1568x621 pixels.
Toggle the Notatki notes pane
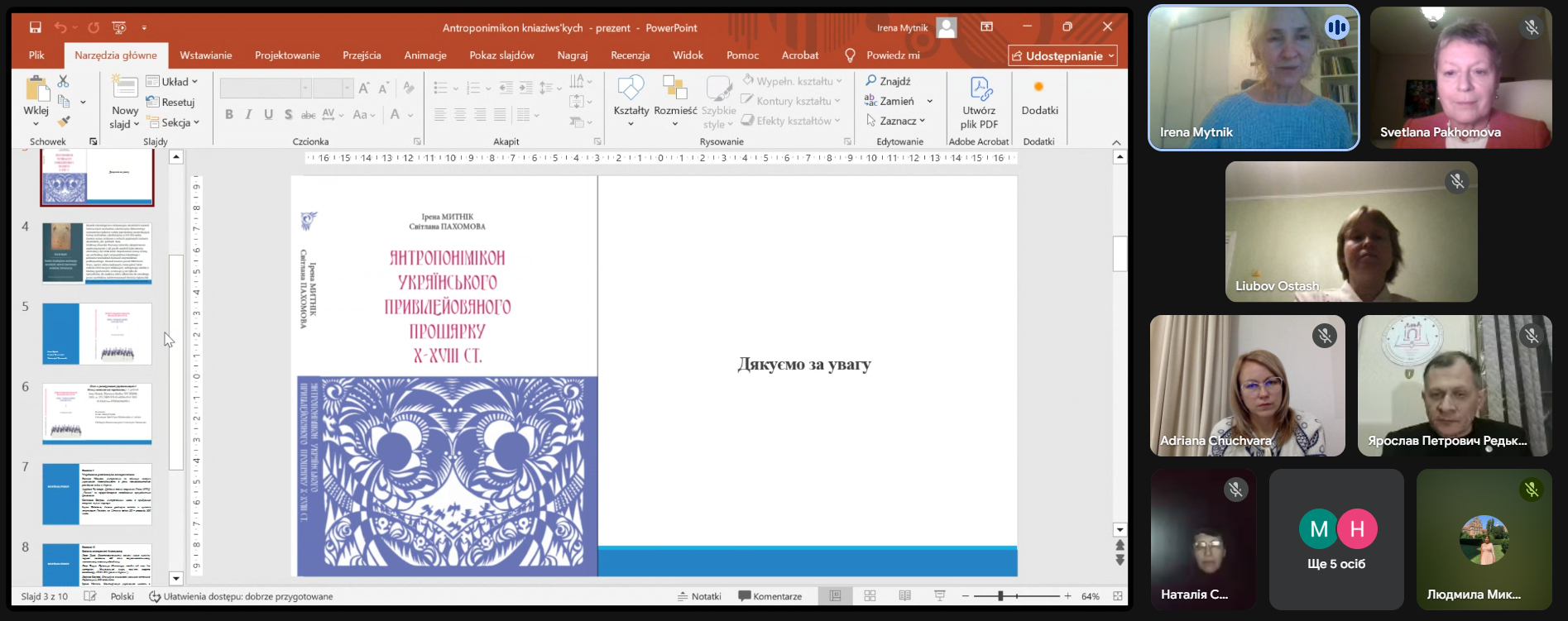pos(699,596)
